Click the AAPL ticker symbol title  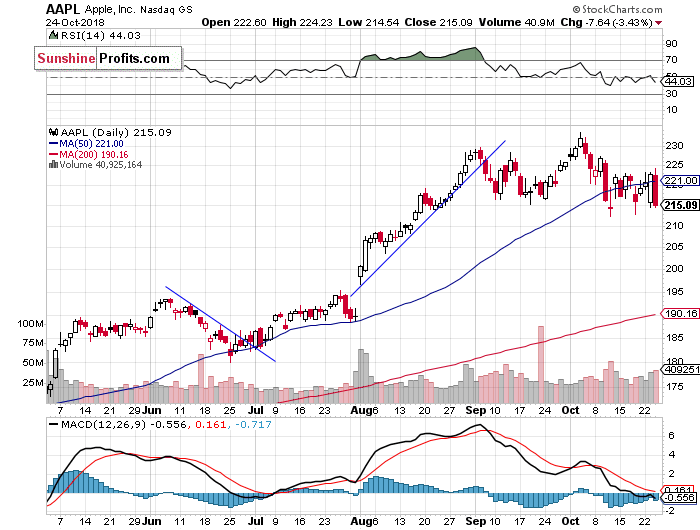(63, 9)
